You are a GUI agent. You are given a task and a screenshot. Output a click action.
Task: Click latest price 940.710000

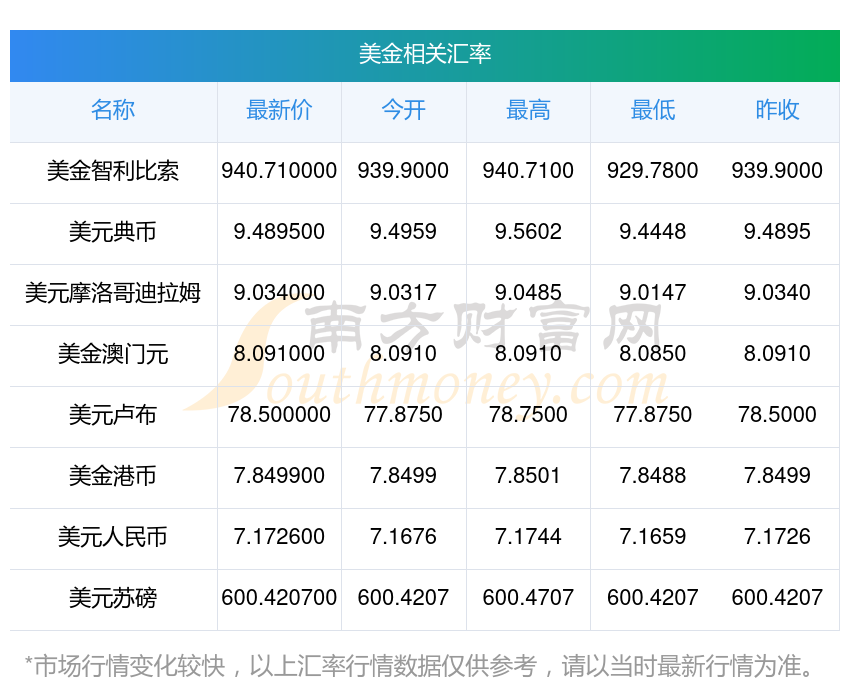coord(279,171)
